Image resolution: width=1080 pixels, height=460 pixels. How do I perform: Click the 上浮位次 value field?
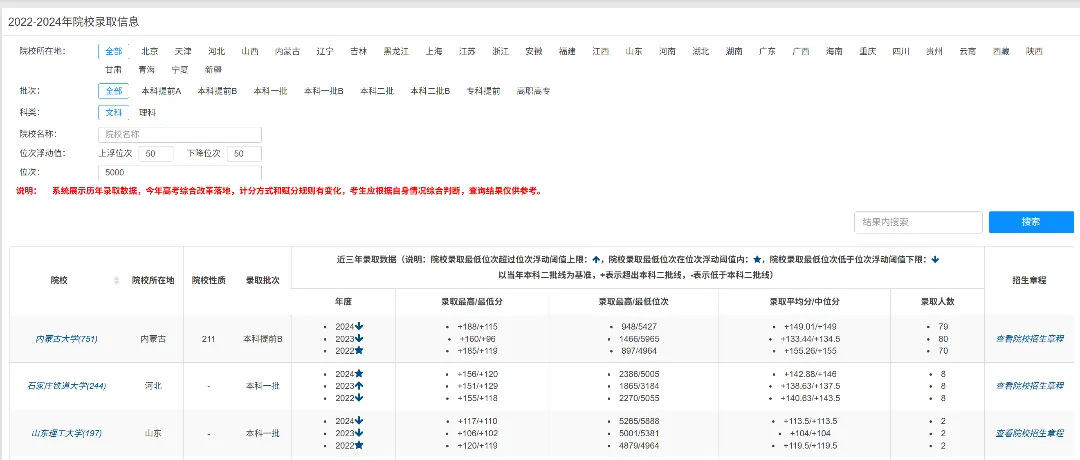pos(156,154)
